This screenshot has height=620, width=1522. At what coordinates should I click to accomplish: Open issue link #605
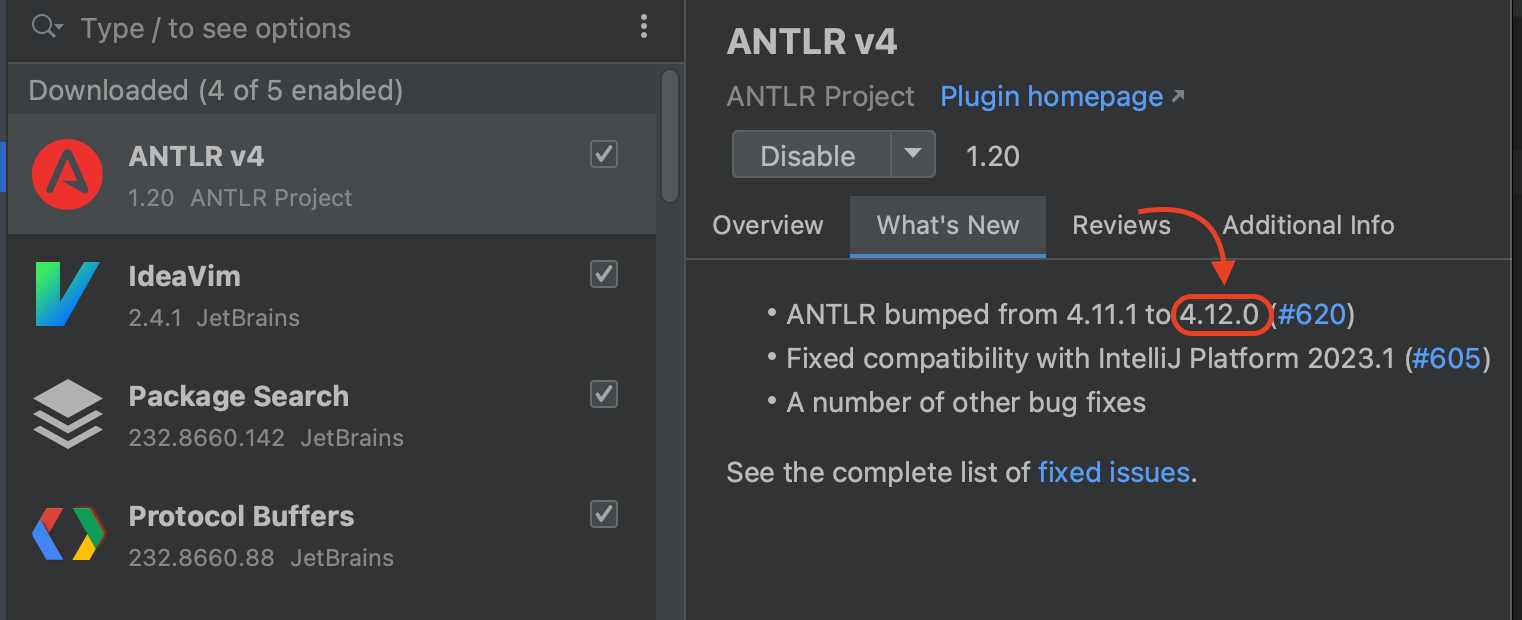[1446, 358]
